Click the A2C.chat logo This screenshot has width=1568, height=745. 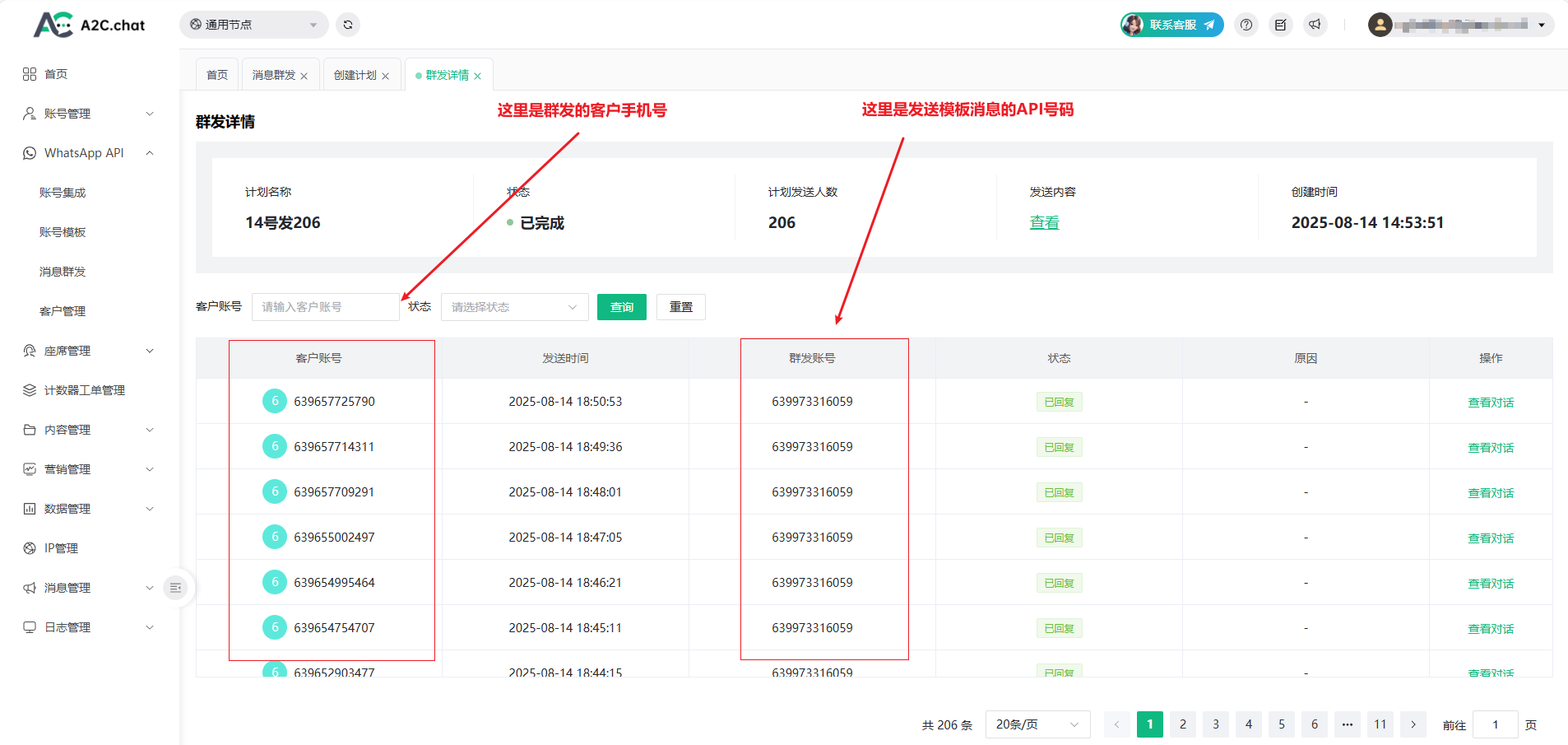click(89, 25)
